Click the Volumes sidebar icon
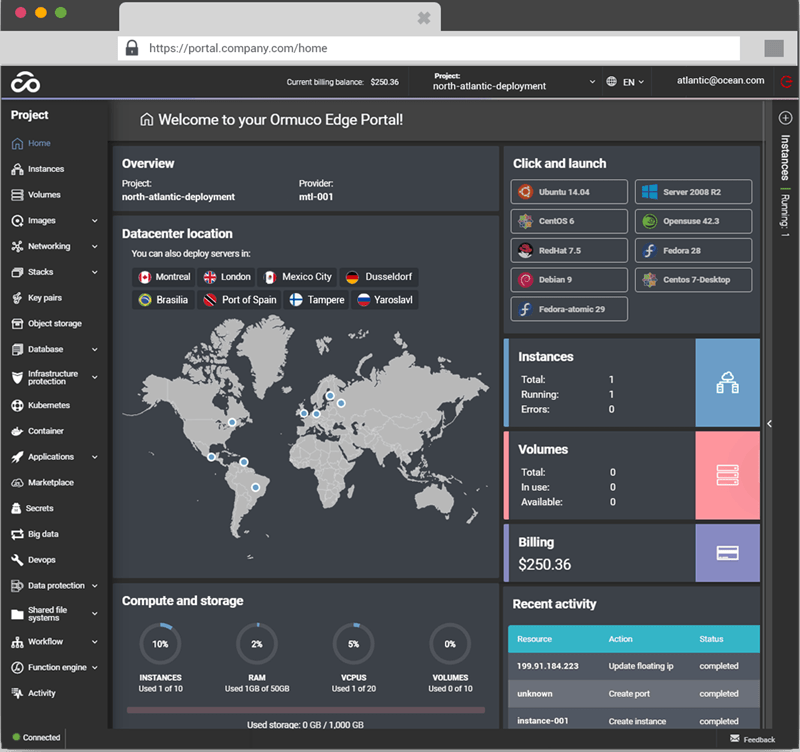The height and width of the screenshot is (752, 800). tap(17, 195)
